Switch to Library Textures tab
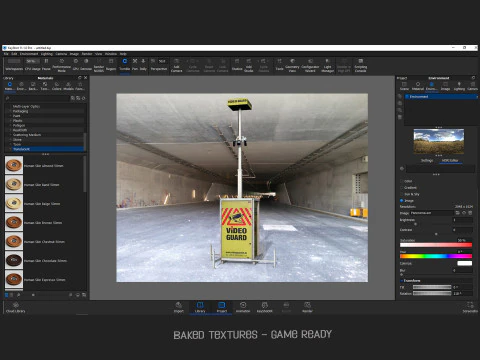480x360 pixels. click(x=45, y=86)
